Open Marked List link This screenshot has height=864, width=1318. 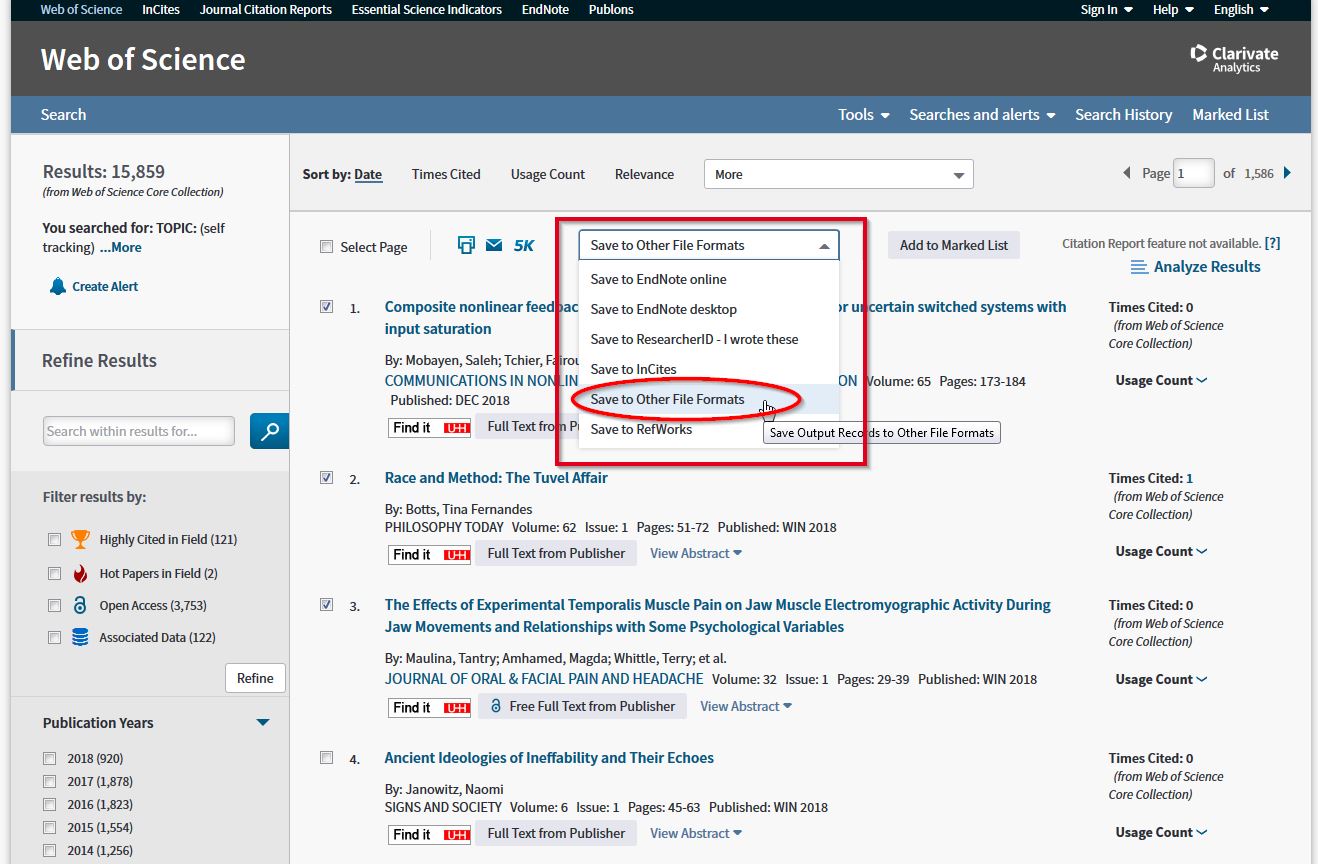pyautogui.click(x=1230, y=115)
